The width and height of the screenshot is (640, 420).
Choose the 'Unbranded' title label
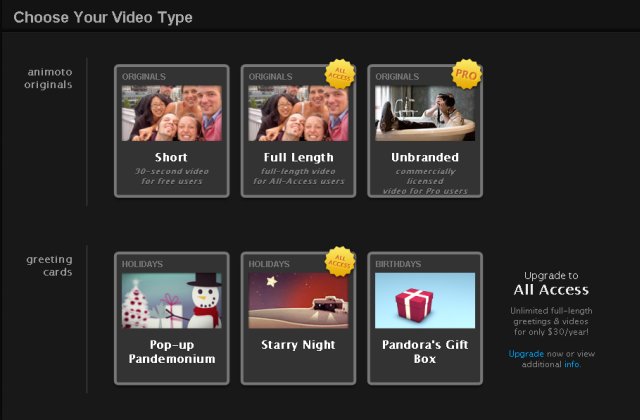425,157
